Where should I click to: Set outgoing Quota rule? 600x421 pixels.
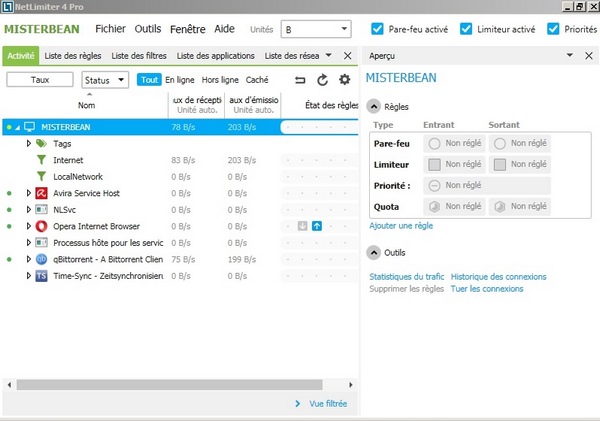tap(520, 207)
